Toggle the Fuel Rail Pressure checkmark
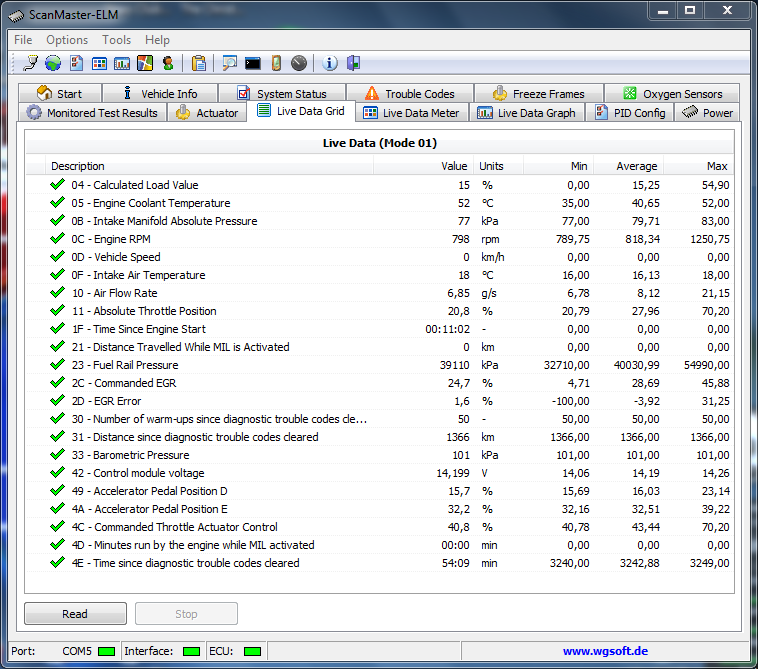Screen dimensions: 758x669 click(x=57, y=365)
